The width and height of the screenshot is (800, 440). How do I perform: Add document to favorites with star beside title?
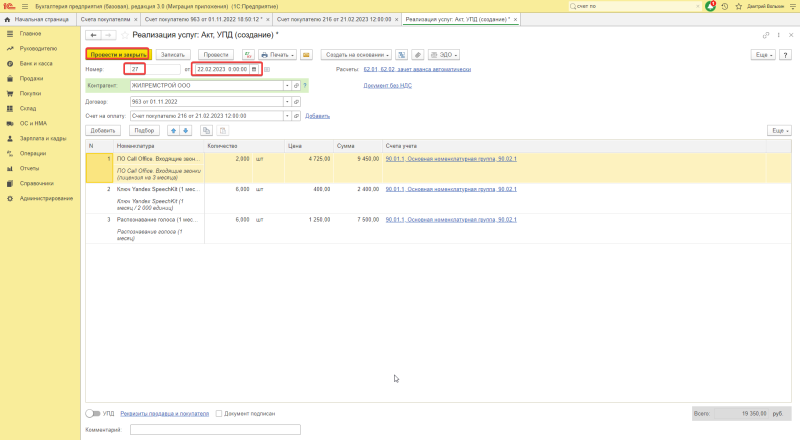pos(125,35)
